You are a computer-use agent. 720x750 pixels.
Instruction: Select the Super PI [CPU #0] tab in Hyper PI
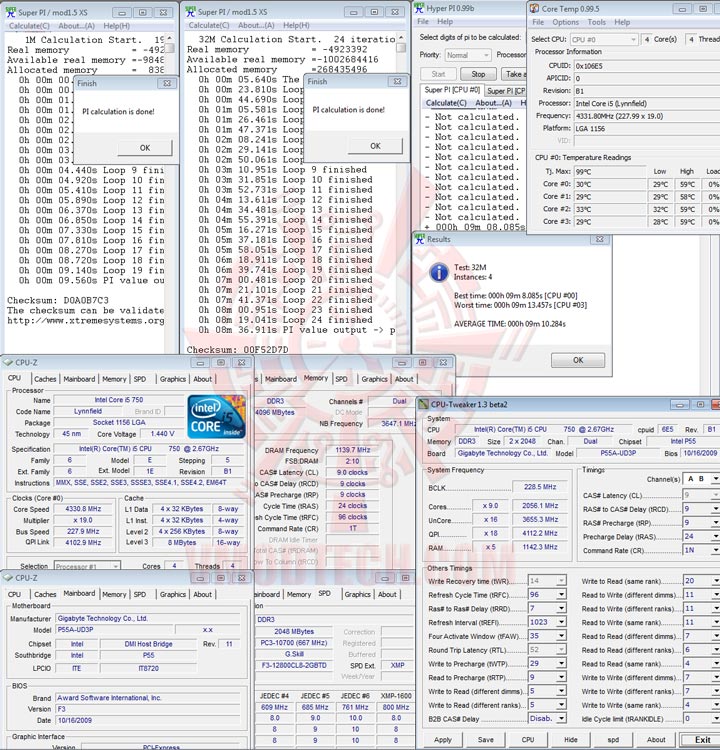(452, 90)
